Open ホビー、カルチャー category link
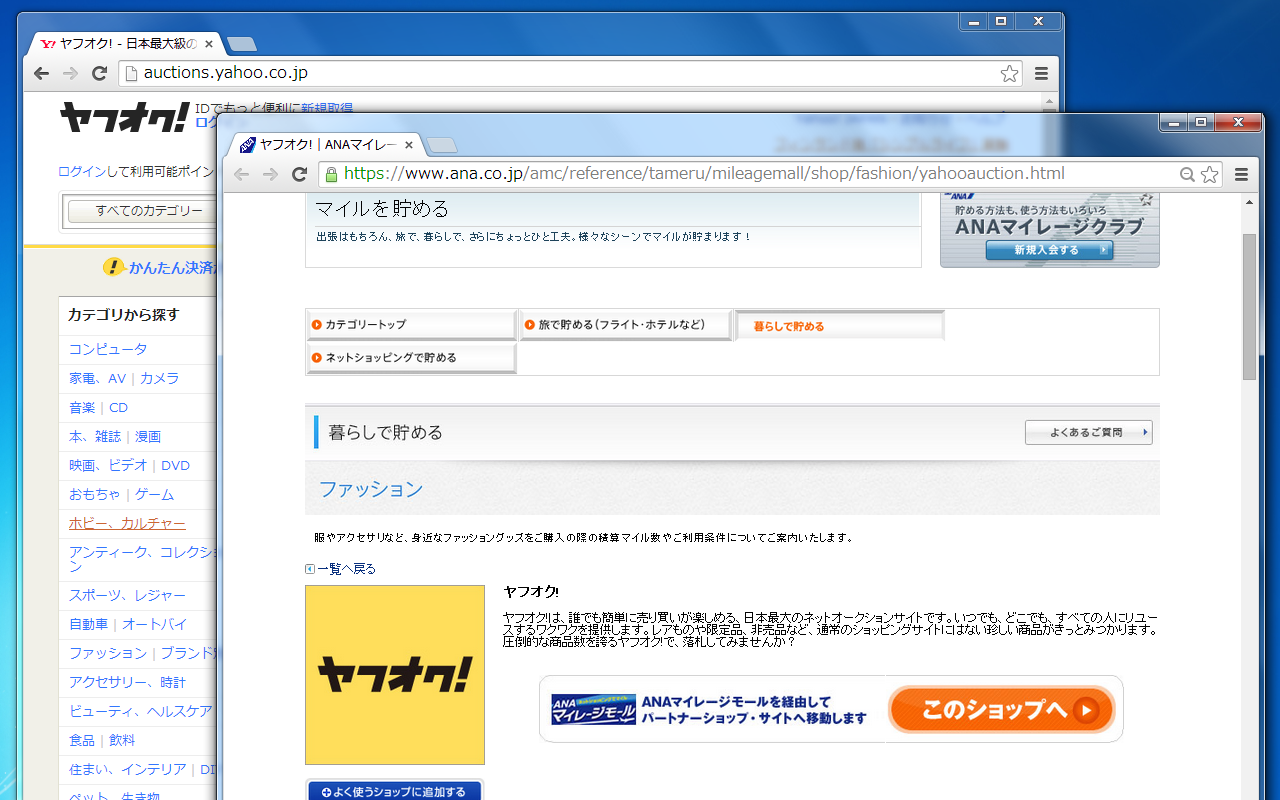 [127, 523]
